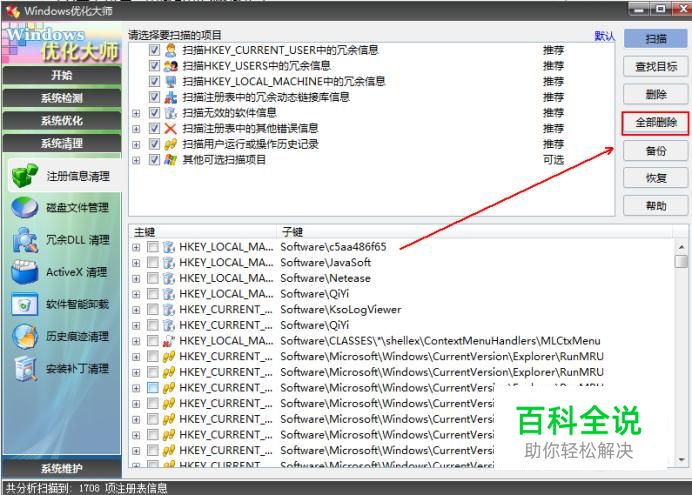Click users icon for HKEY_USERS scan
Screen dimensions: 692x495
[x=170, y=66]
